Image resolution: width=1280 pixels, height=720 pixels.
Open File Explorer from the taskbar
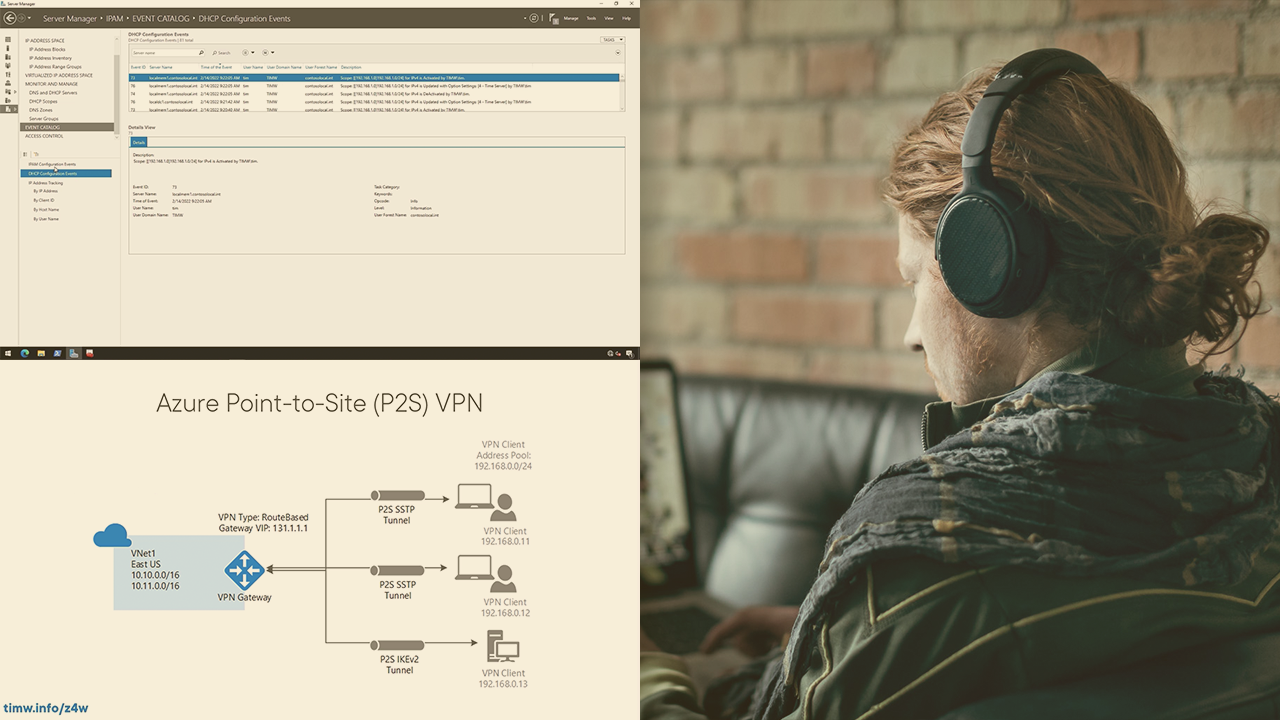click(x=41, y=353)
